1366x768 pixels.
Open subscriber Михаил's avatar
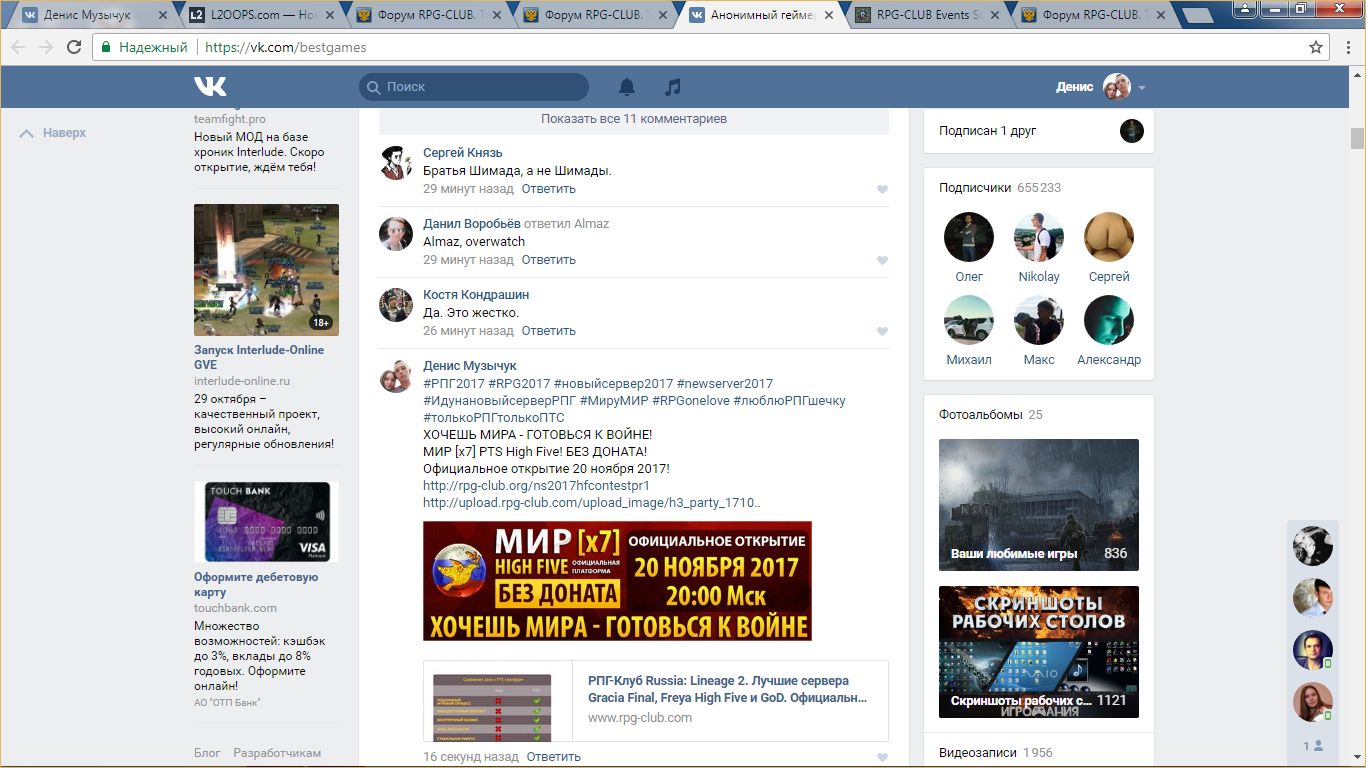coord(969,320)
